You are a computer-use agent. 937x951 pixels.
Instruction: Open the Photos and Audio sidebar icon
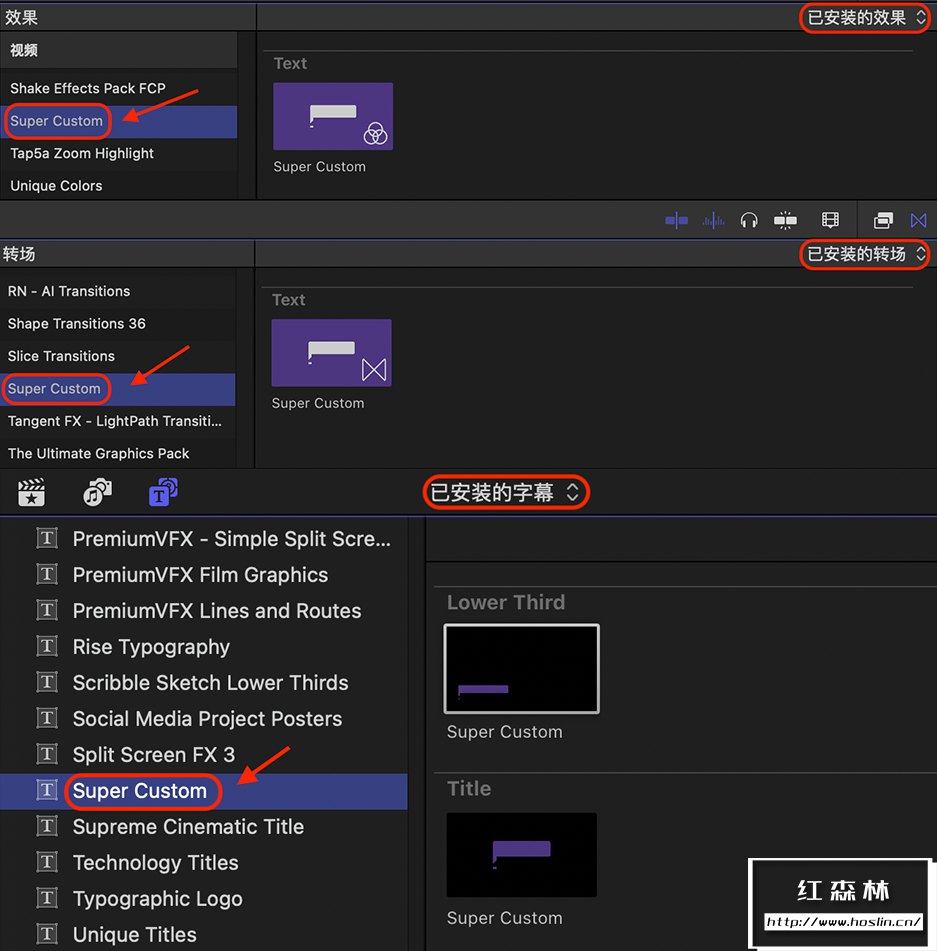point(97,492)
